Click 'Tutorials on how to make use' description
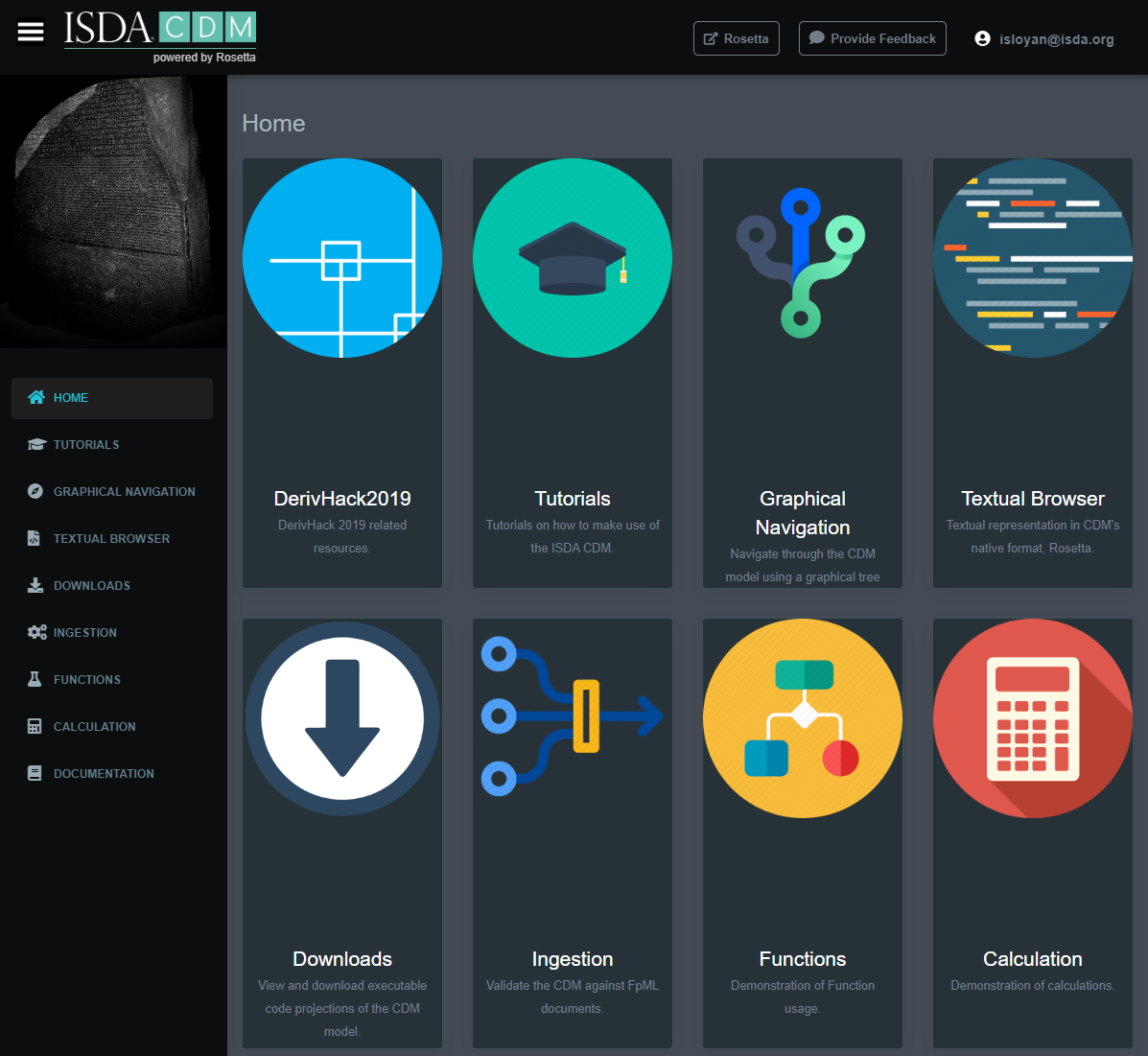Screen dimensions: 1148x1056 (x=573, y=537)
